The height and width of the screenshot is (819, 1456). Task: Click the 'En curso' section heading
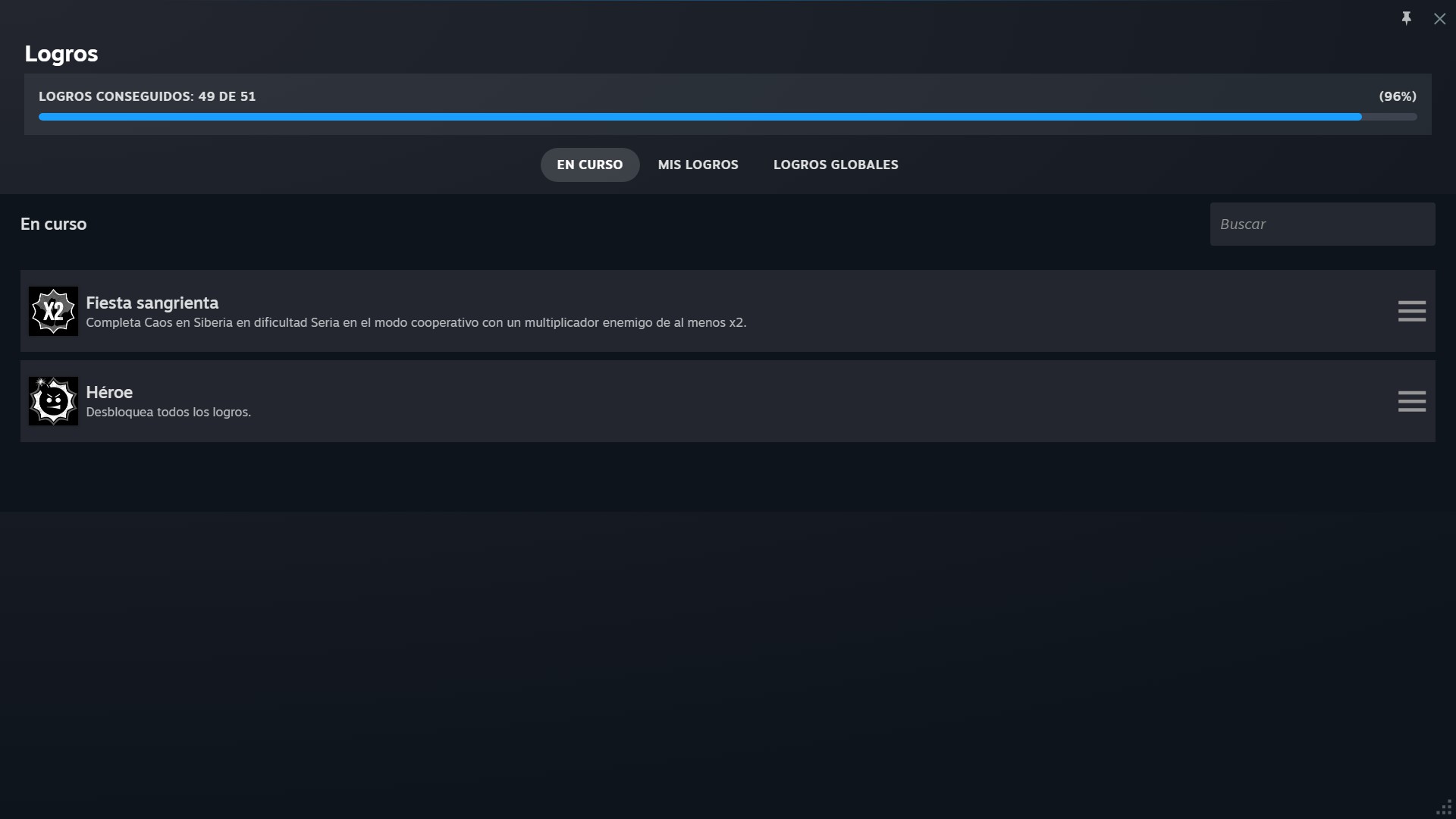[53, 224]
